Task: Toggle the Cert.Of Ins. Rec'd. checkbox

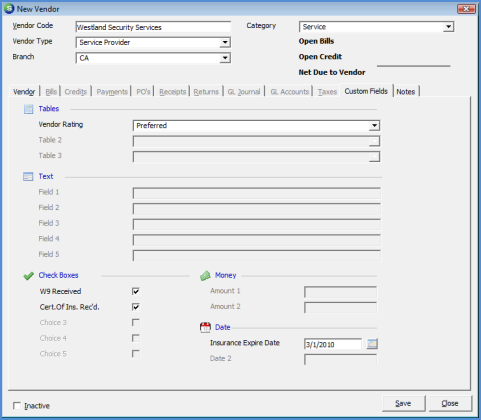Action: pos(136,307)
